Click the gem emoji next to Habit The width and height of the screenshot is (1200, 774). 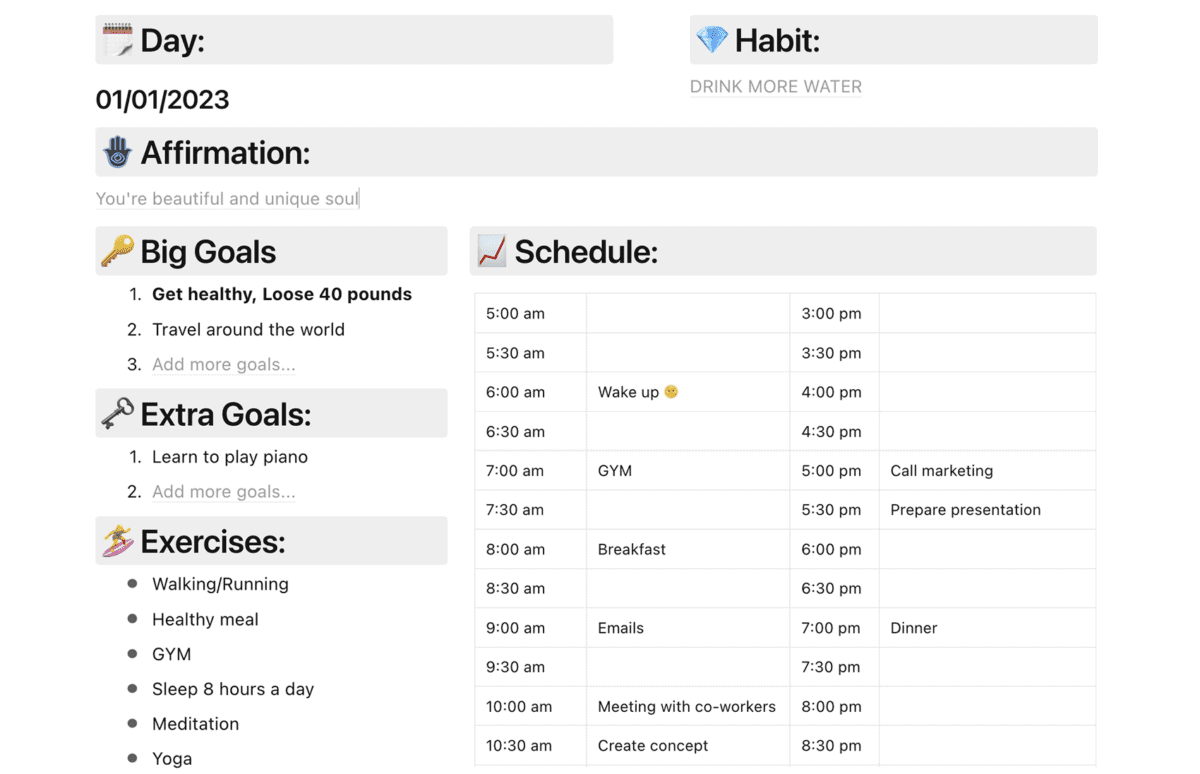[x=712, y=40]
